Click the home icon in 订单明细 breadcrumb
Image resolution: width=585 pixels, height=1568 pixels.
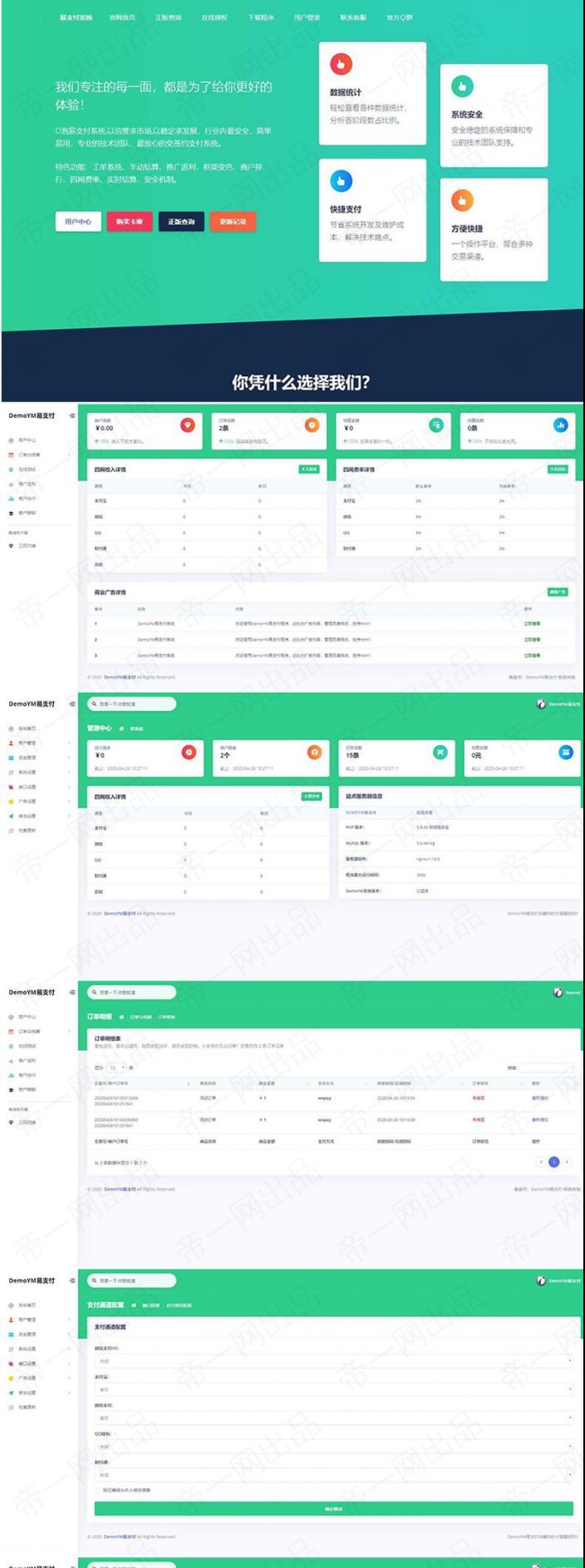(x=121, y=1017)
